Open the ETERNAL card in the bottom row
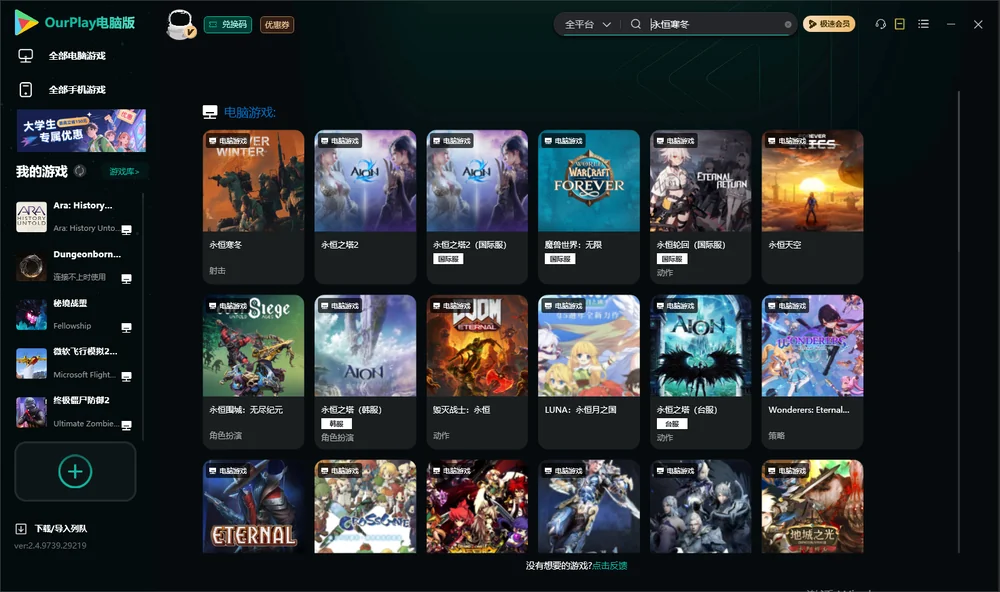1000x592 pixels. pos(253,507)
